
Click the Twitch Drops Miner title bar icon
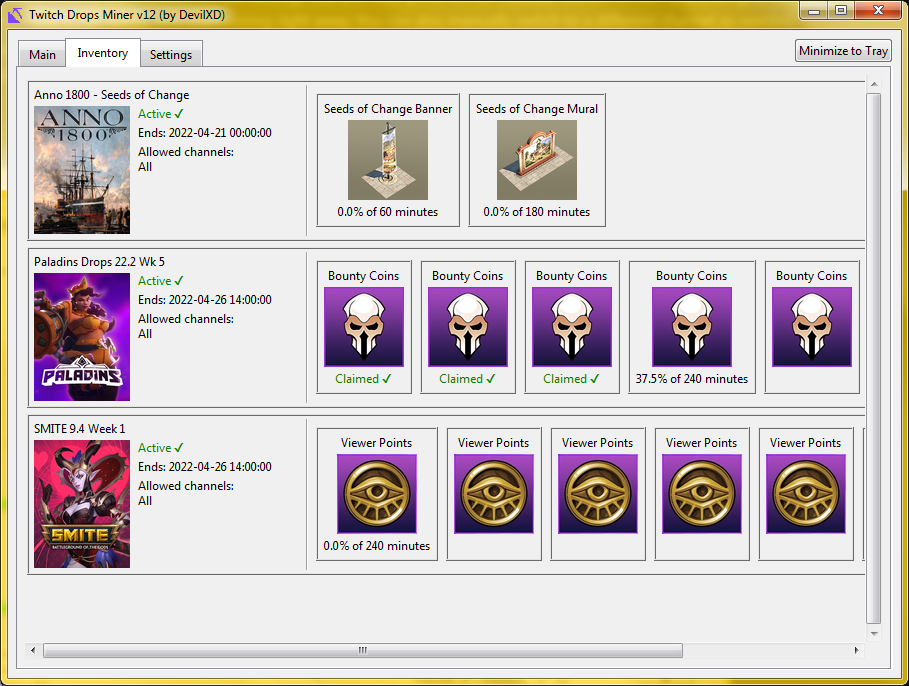click(x=13, y=14)
